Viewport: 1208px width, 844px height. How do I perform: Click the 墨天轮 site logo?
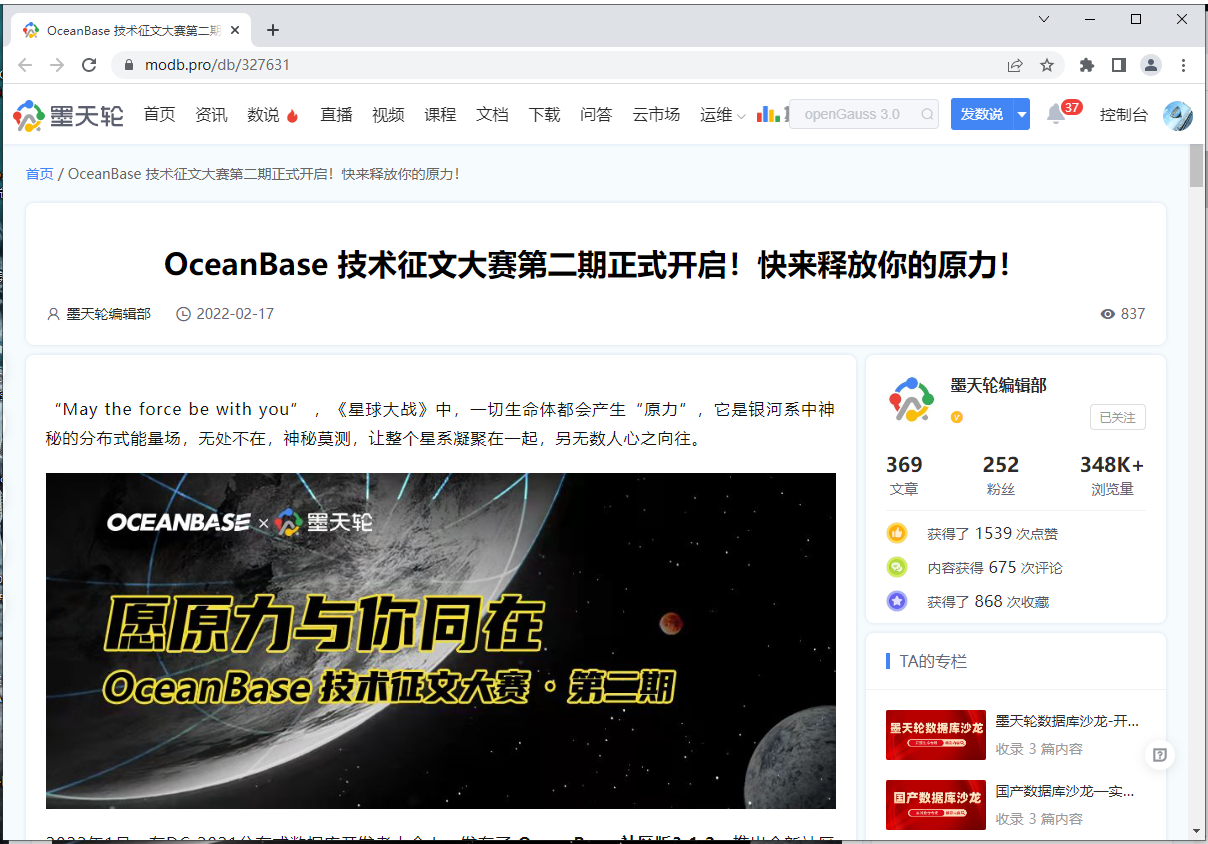(x=68, y=115)
